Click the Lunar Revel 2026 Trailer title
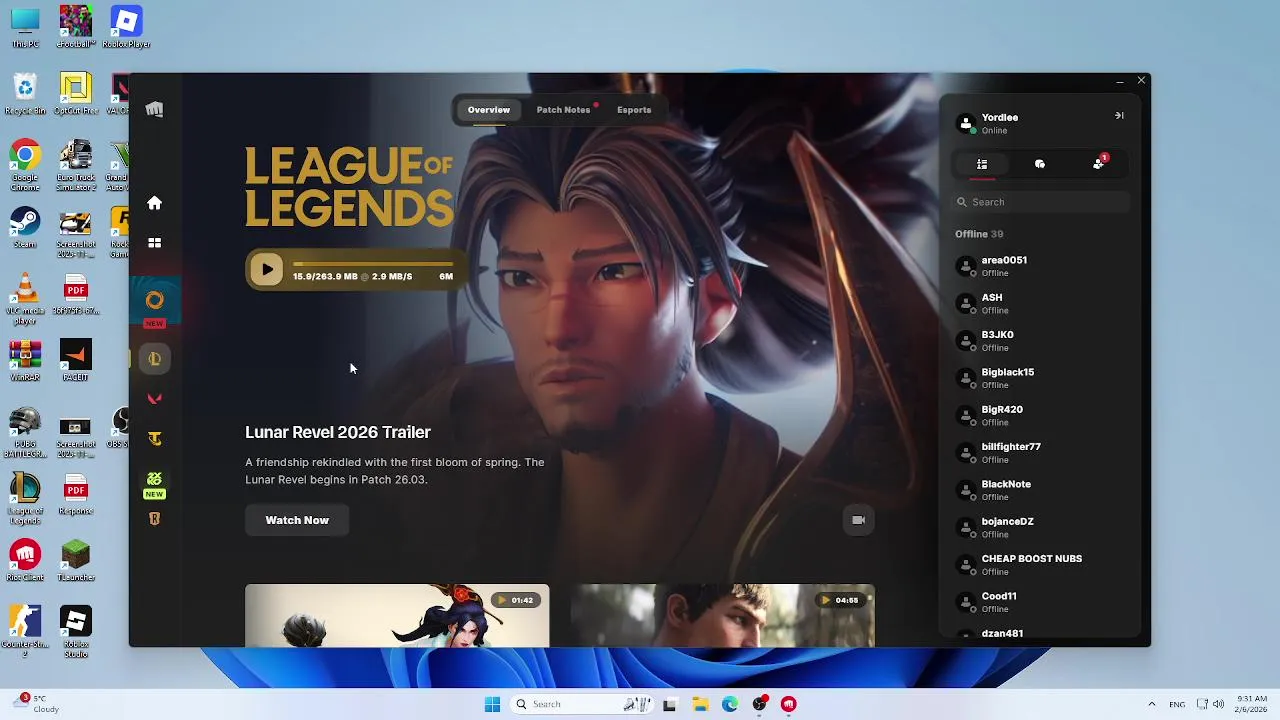Image resolution: width=1280 pixels, height=720 pixels. [338, 432]
